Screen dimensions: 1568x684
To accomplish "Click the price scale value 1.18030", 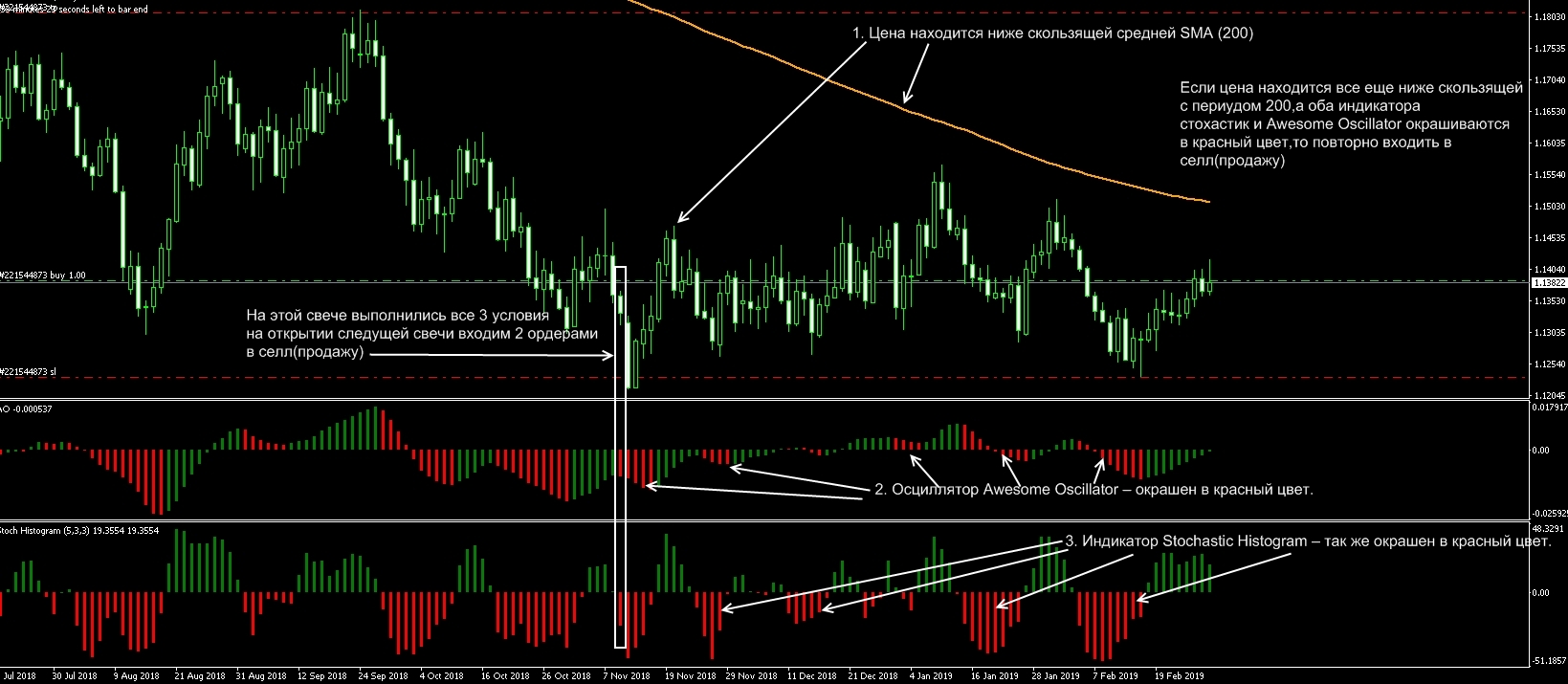I will tap(1549, 17).
